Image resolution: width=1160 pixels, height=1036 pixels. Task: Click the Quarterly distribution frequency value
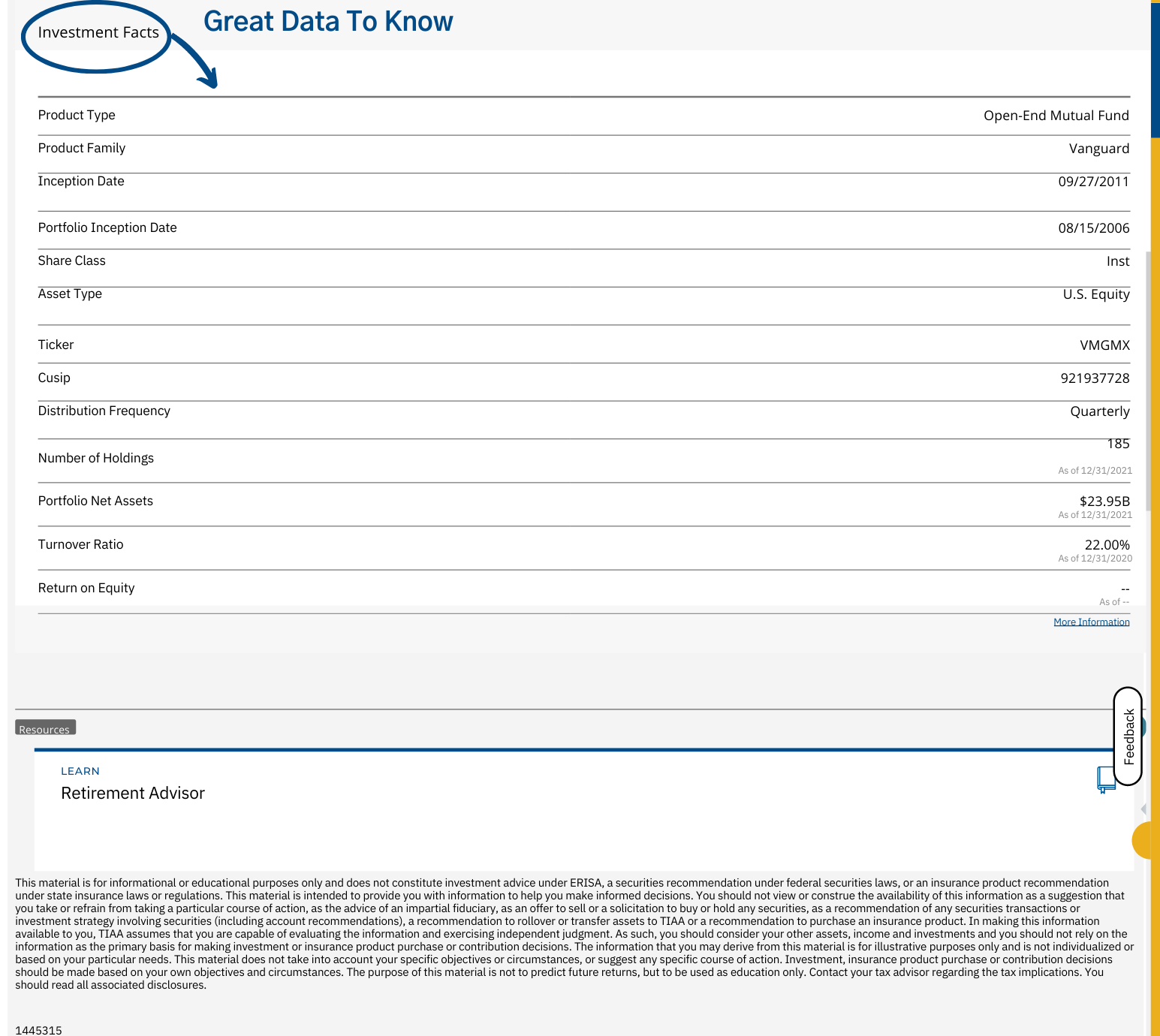click(x=1100, y=411)
